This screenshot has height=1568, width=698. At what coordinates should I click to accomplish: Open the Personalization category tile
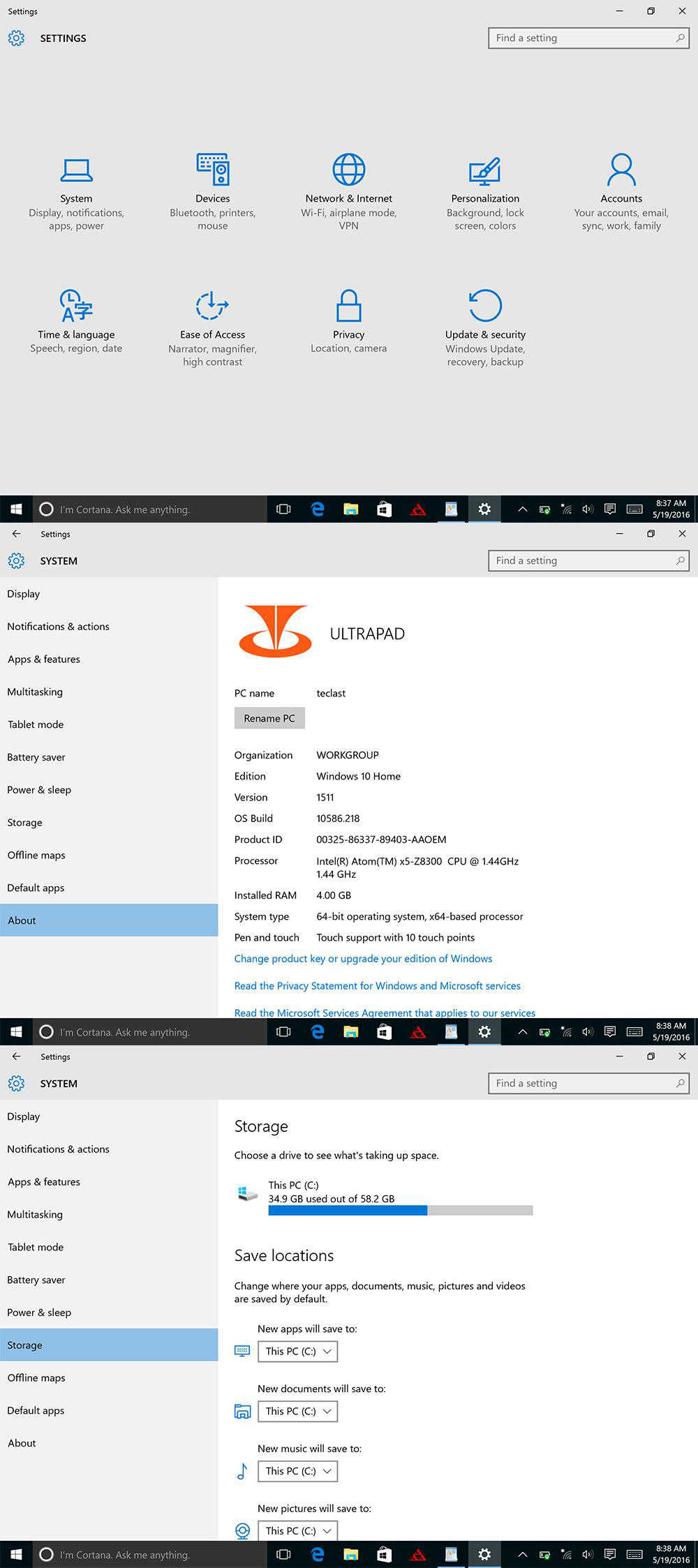pyautogui.click(x=485, y=193)
